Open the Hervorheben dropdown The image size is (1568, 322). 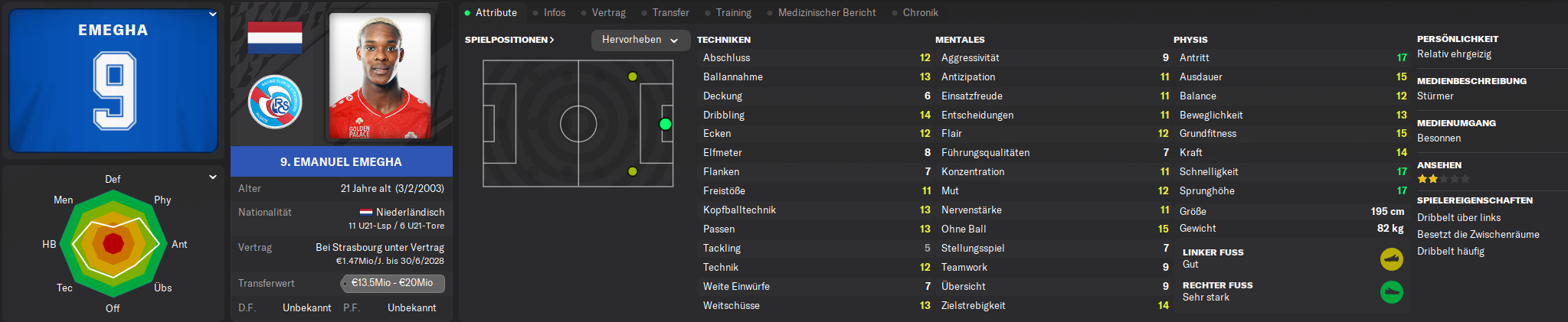640,40
